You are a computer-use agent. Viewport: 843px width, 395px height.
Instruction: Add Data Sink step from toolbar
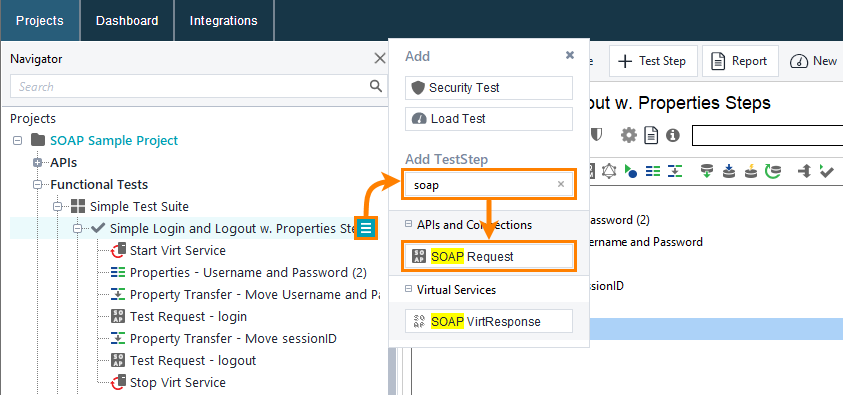pos(729,171)
